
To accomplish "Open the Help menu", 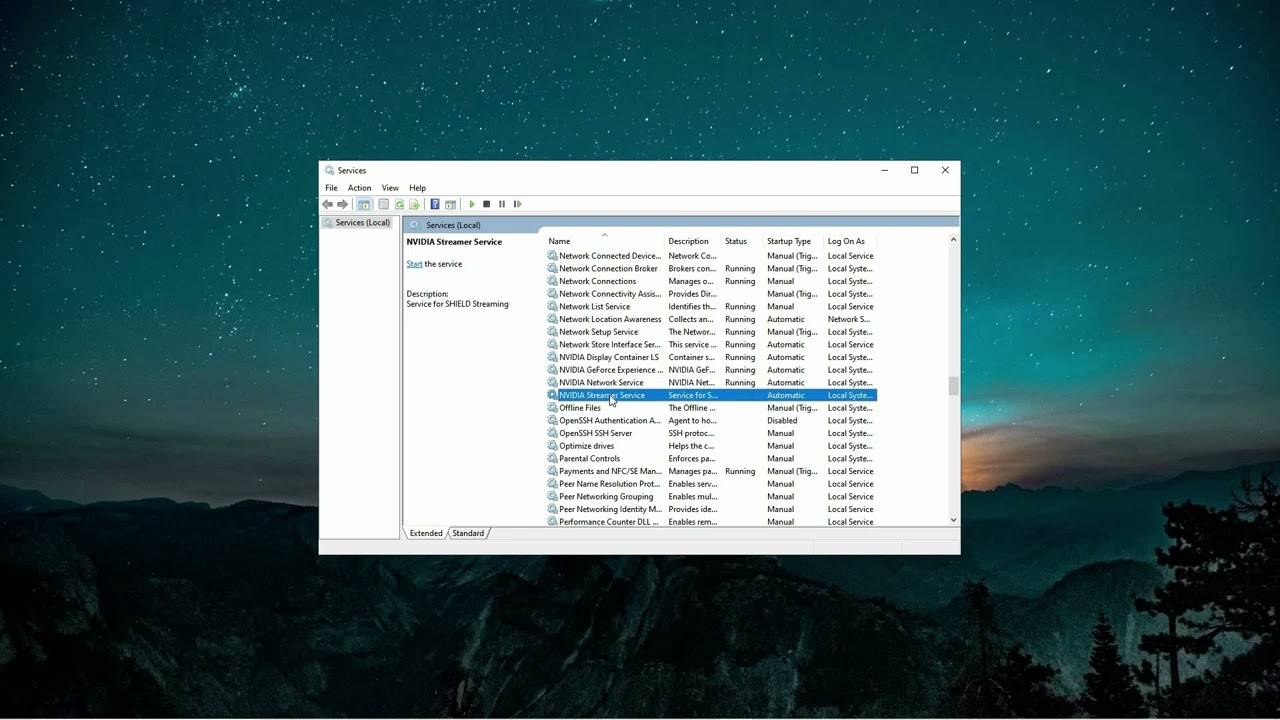I will 417,188.
